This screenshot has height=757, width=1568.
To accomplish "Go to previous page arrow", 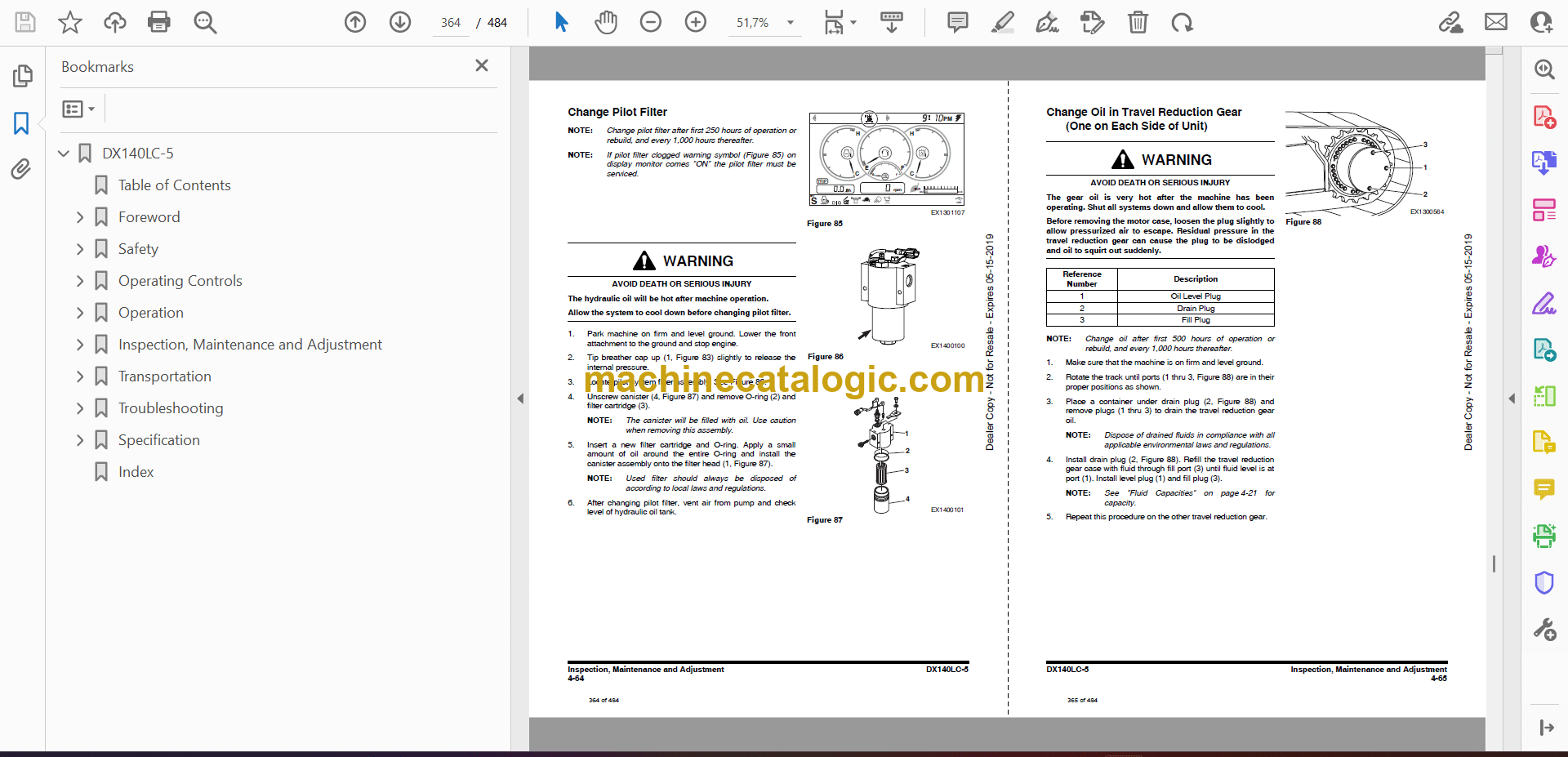I will tap(355, 22).
